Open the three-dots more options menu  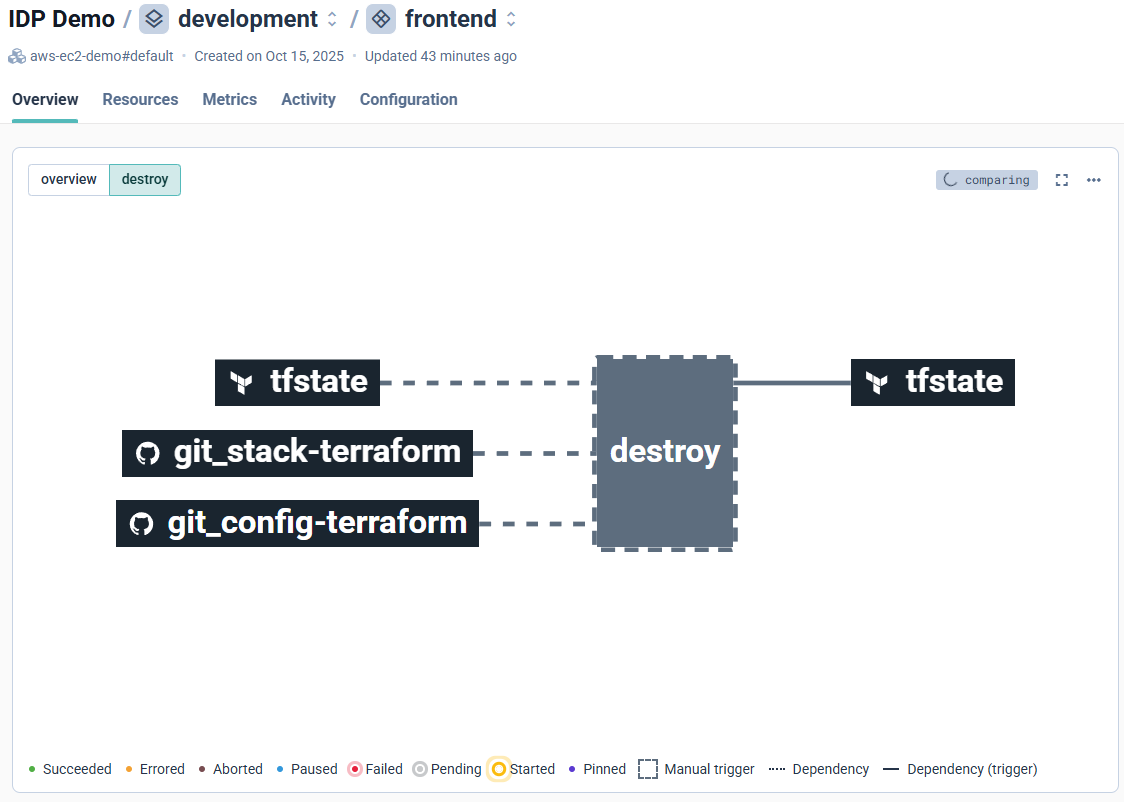tap(1094, 180)
